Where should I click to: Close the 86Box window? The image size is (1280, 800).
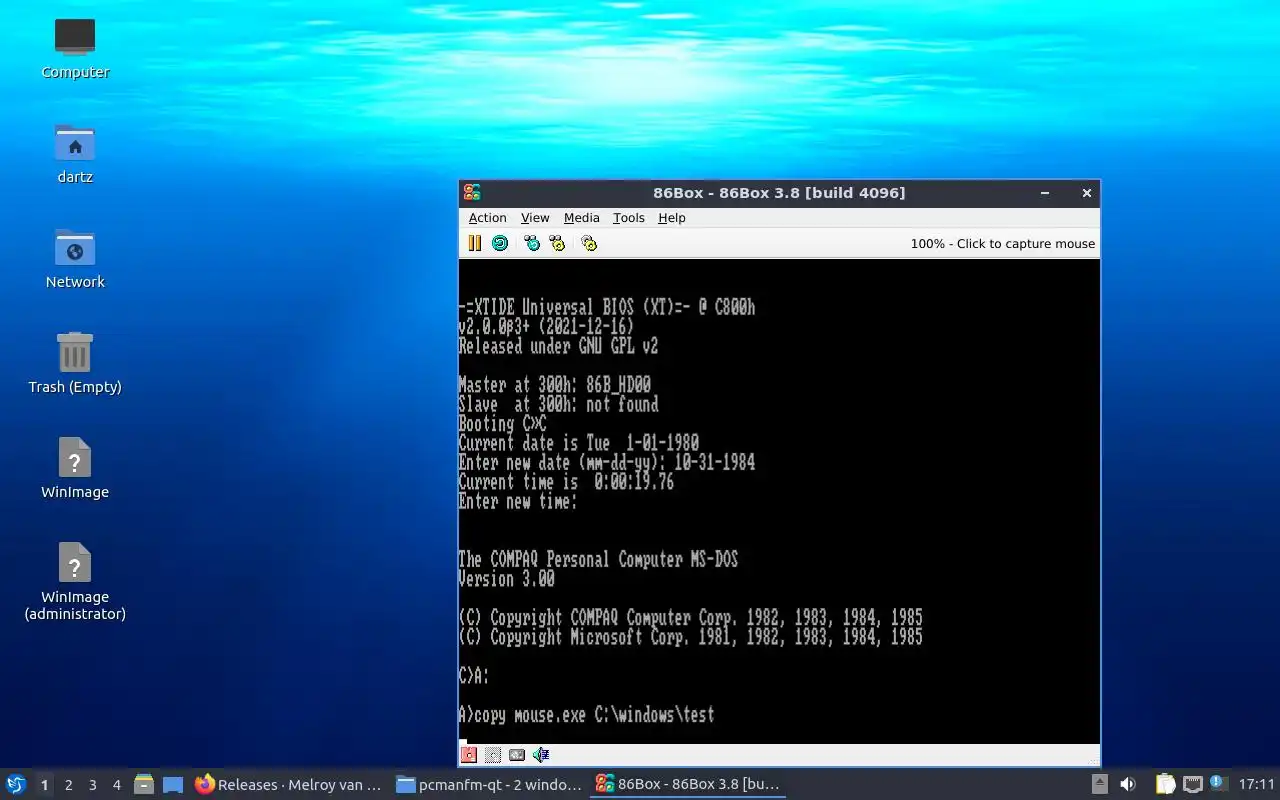click(1087, 193)
